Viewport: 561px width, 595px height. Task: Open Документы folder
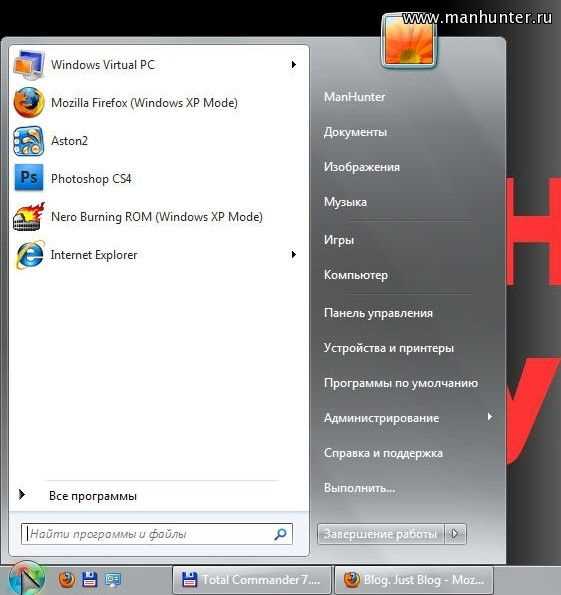tap(355, 132)
